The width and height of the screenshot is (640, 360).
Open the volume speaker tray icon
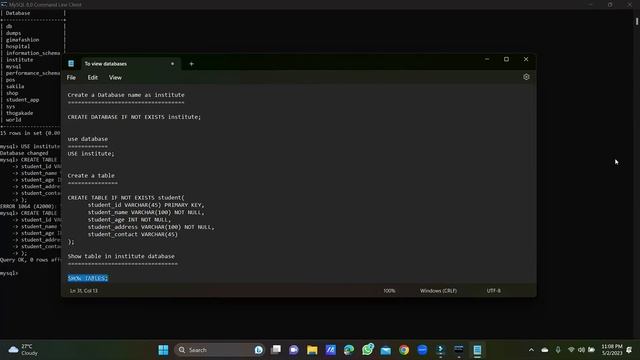point(581,350)
